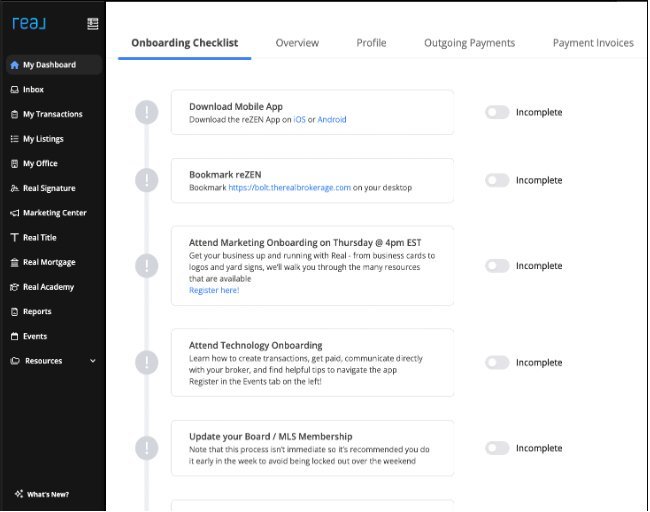This screenshot has height=512, width=650.
Task: Click the Attend Marketing Onboarding on Thursday title
Action: point(305,243)
